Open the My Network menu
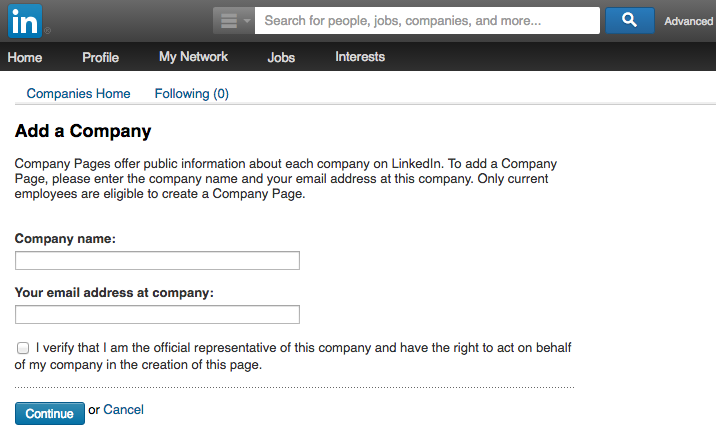Screen dimensions: 716x435 193,57
